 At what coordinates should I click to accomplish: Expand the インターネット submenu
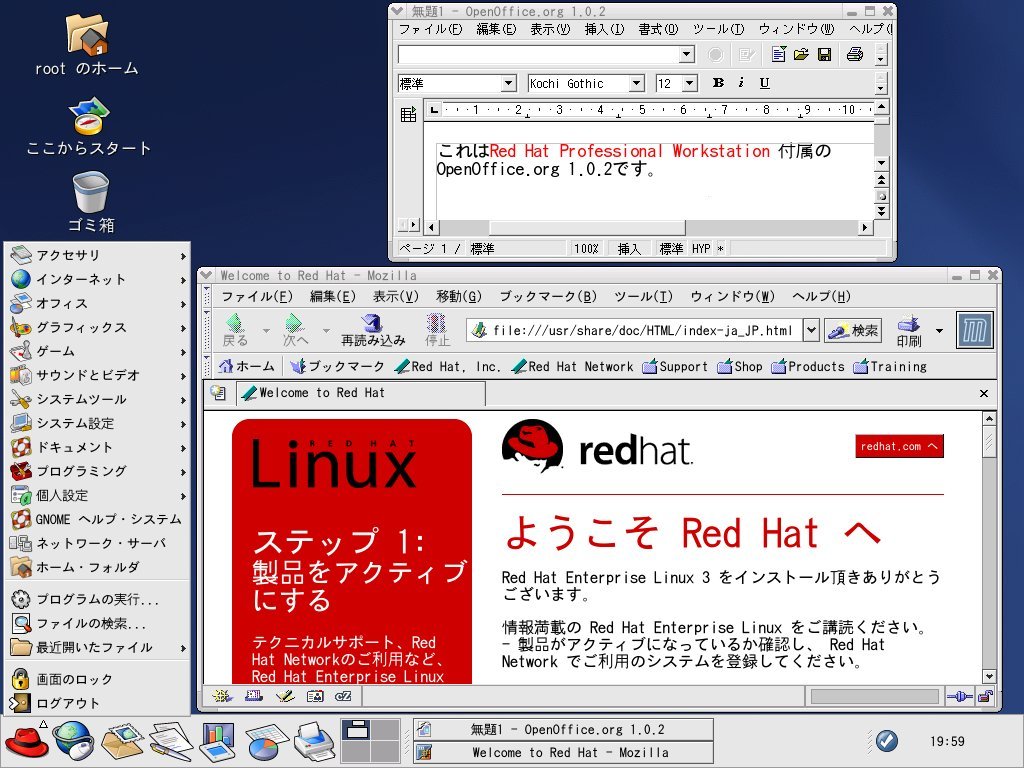(x=98, y=280)
